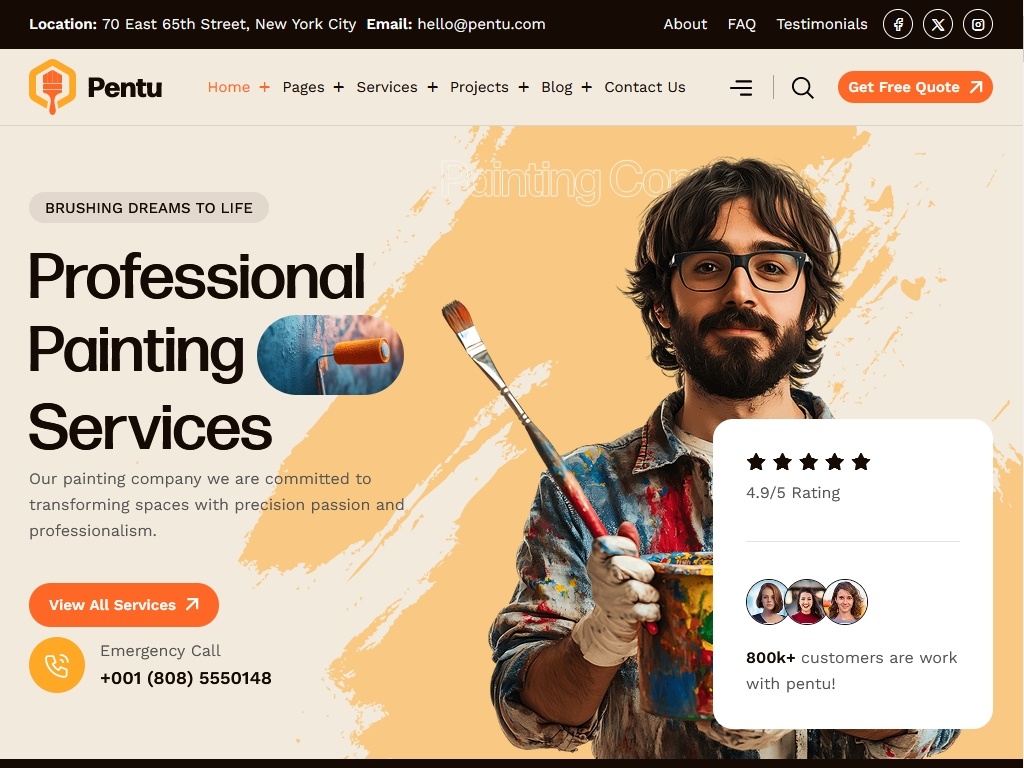The image size is (1024, 768).
Task: Open the Contact Us menu item
Action: pos(645,87)
